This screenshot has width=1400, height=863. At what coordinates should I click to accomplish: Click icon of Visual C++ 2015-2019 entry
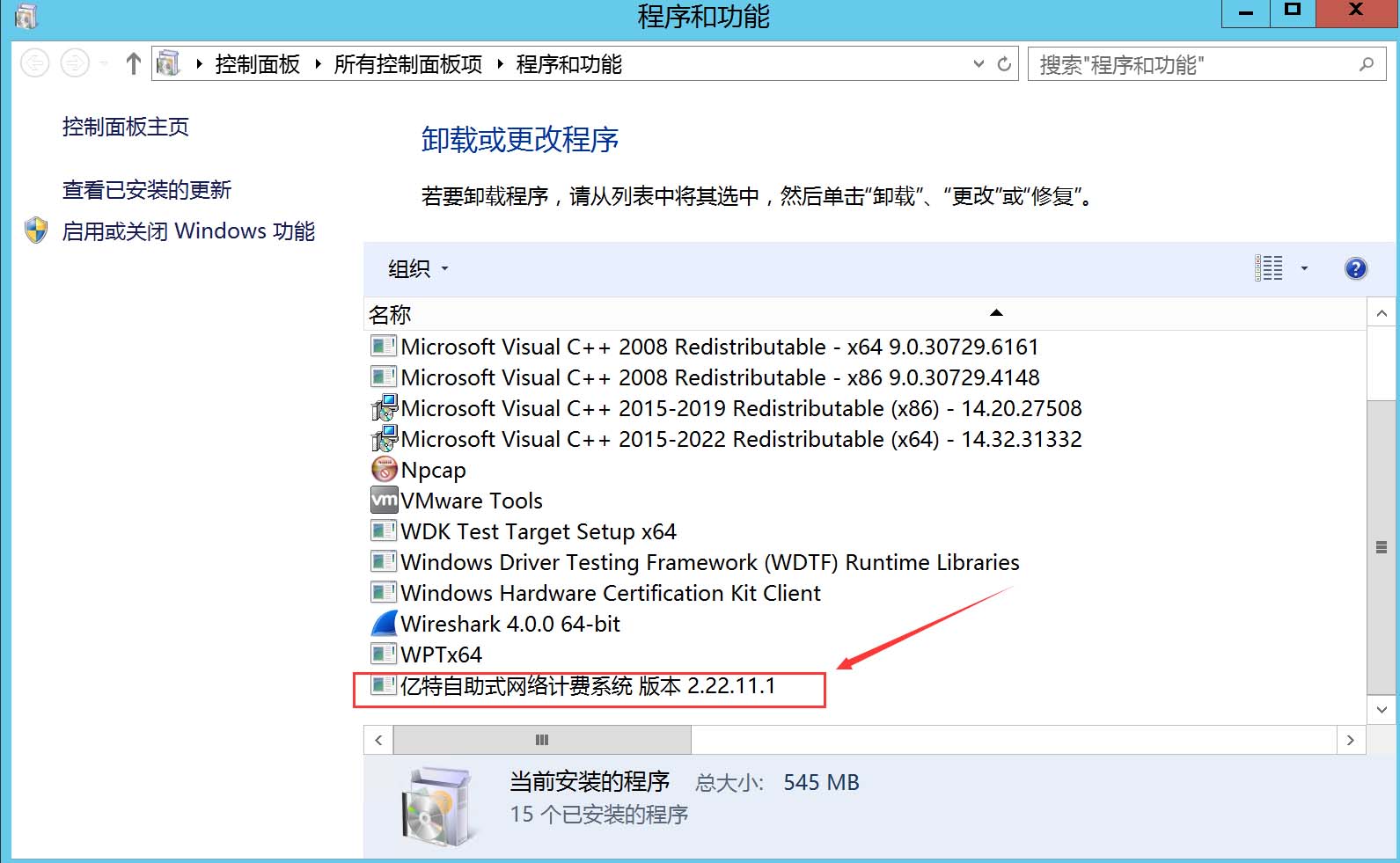tap(385, 408)
